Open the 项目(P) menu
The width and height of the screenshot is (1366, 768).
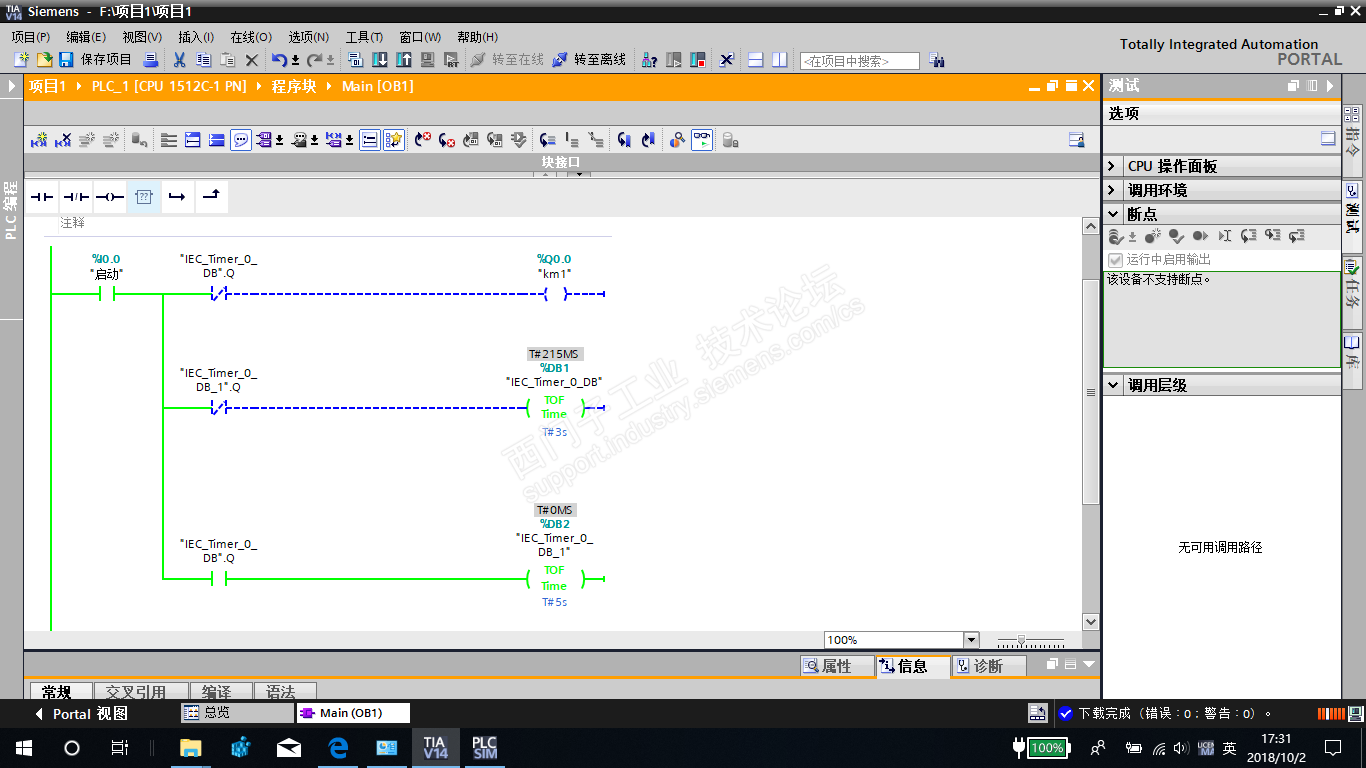click(x=31, y=37)
